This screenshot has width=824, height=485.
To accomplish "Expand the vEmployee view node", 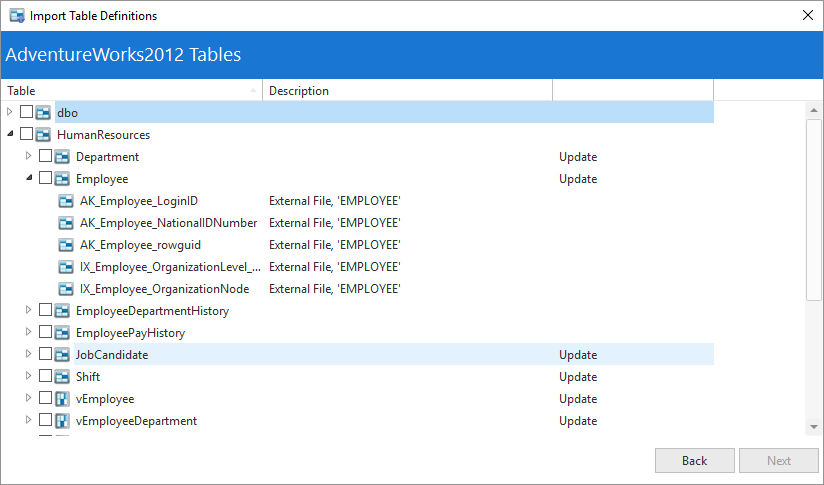I will [28, 398].
